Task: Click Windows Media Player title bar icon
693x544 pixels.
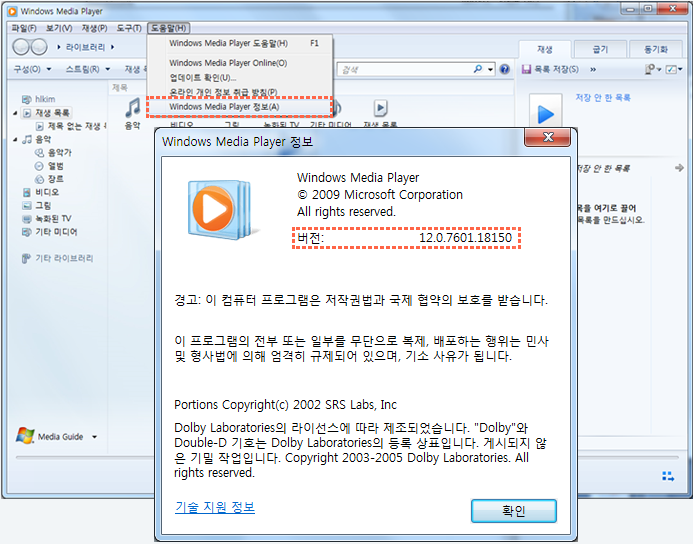Action: tap(12, 11)
